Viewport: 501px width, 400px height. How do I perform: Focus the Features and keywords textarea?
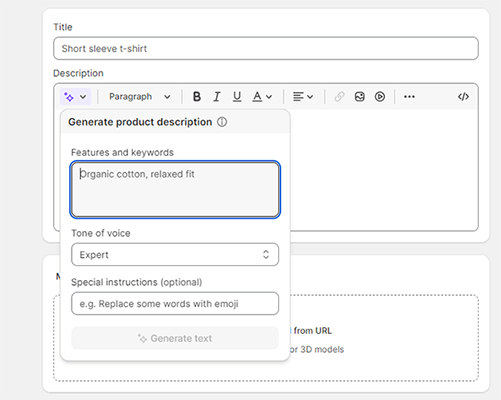(x=175, y=189)
